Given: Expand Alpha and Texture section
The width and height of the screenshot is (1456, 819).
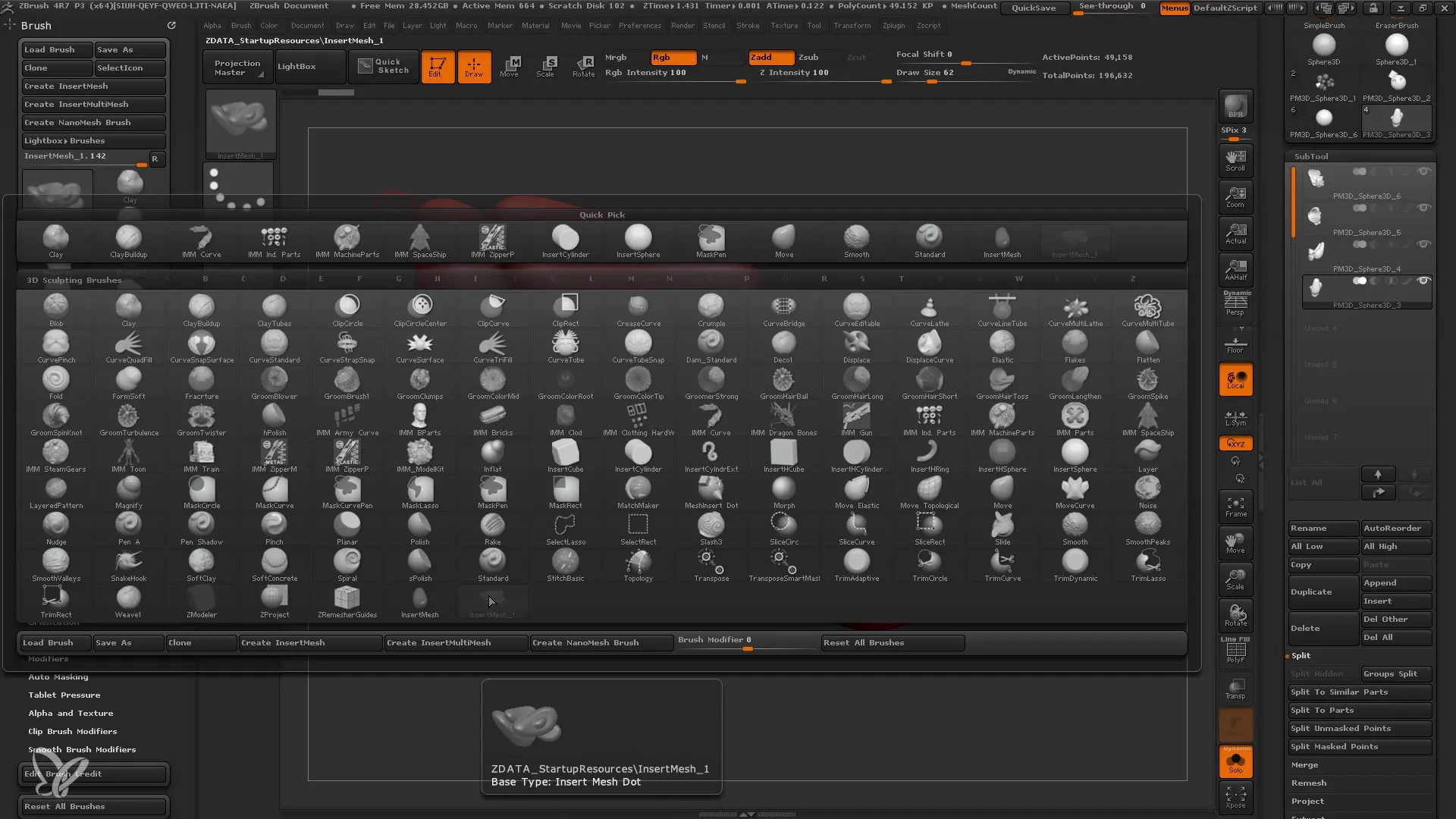Looking at the screenshot, I should click(x=71, y=714).
